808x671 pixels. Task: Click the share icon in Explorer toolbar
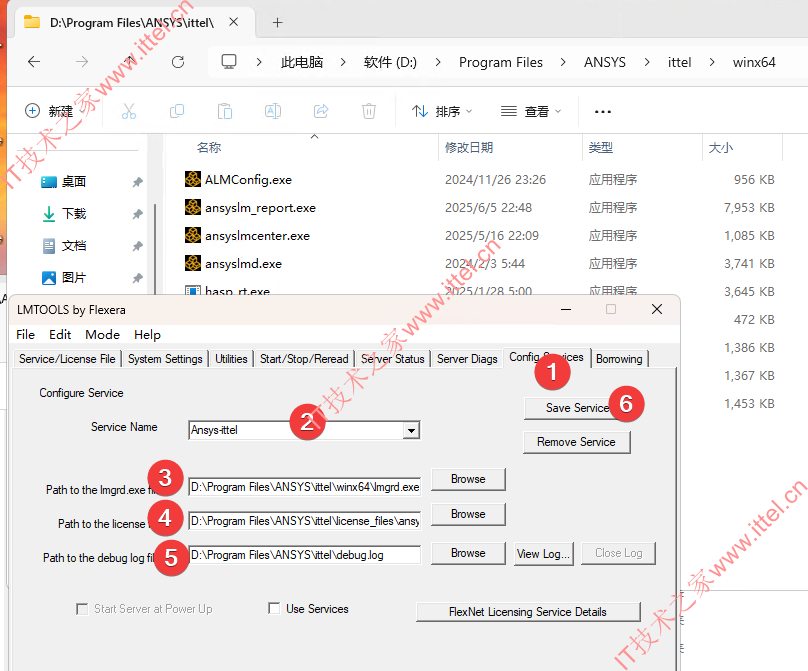[x=321, y=111]
